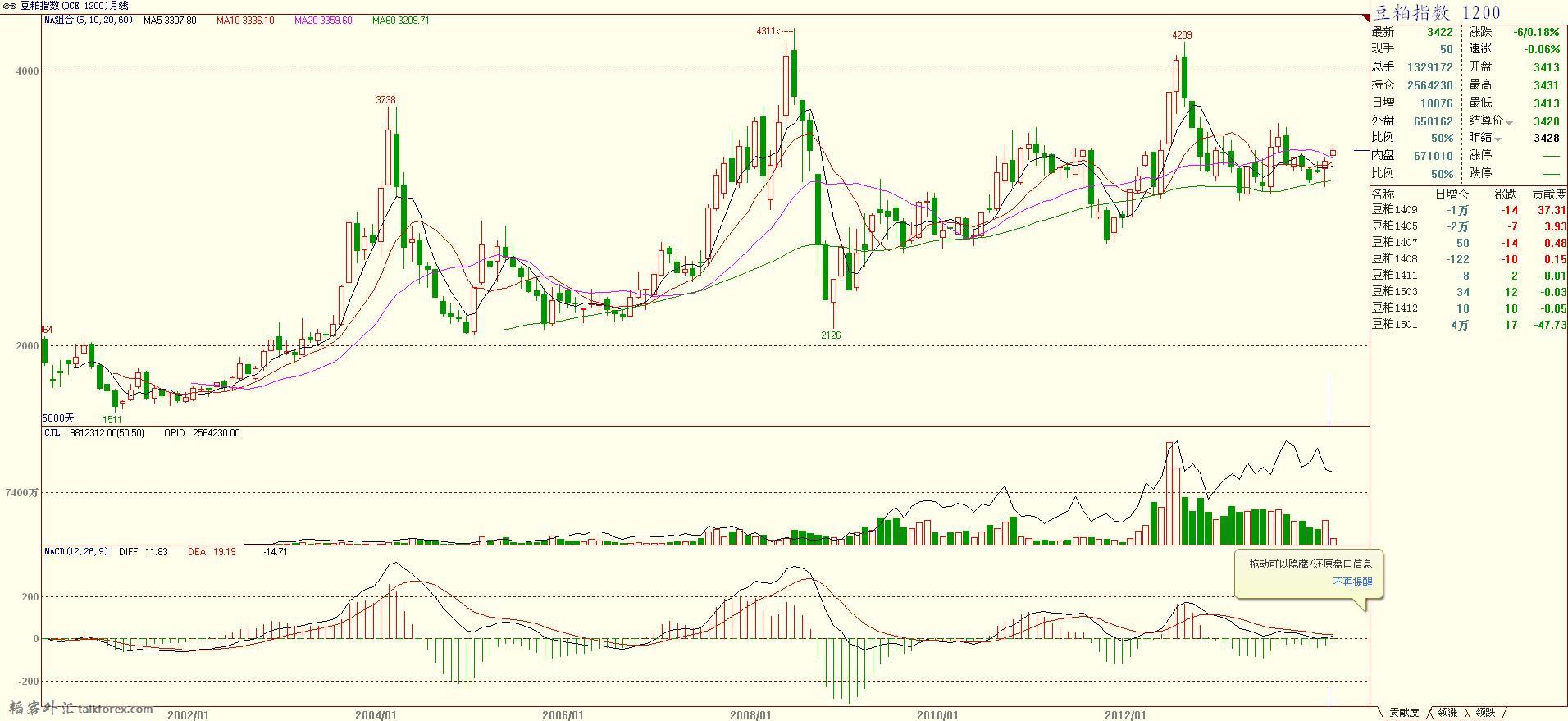This screenshot has height=721, width=1568.
Task: Switch to the 领跌 tab
Action: click(x=1485, y=713)
